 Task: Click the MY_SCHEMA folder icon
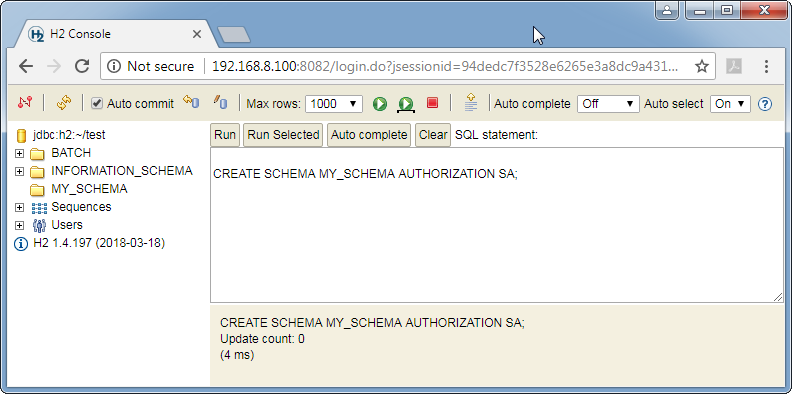pos(37,190)
